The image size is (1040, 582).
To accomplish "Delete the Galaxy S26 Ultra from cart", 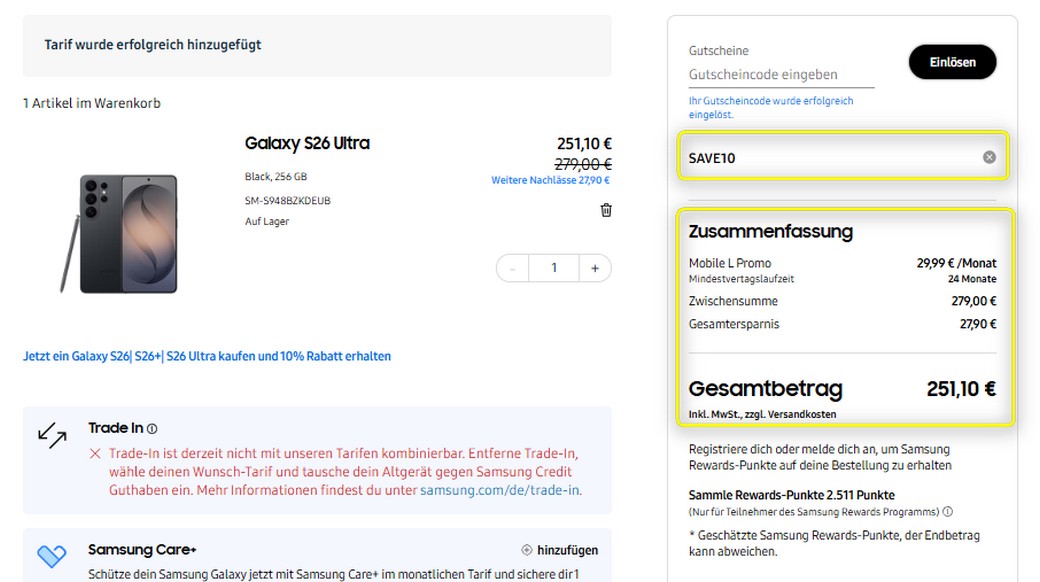I will (606, 210).
